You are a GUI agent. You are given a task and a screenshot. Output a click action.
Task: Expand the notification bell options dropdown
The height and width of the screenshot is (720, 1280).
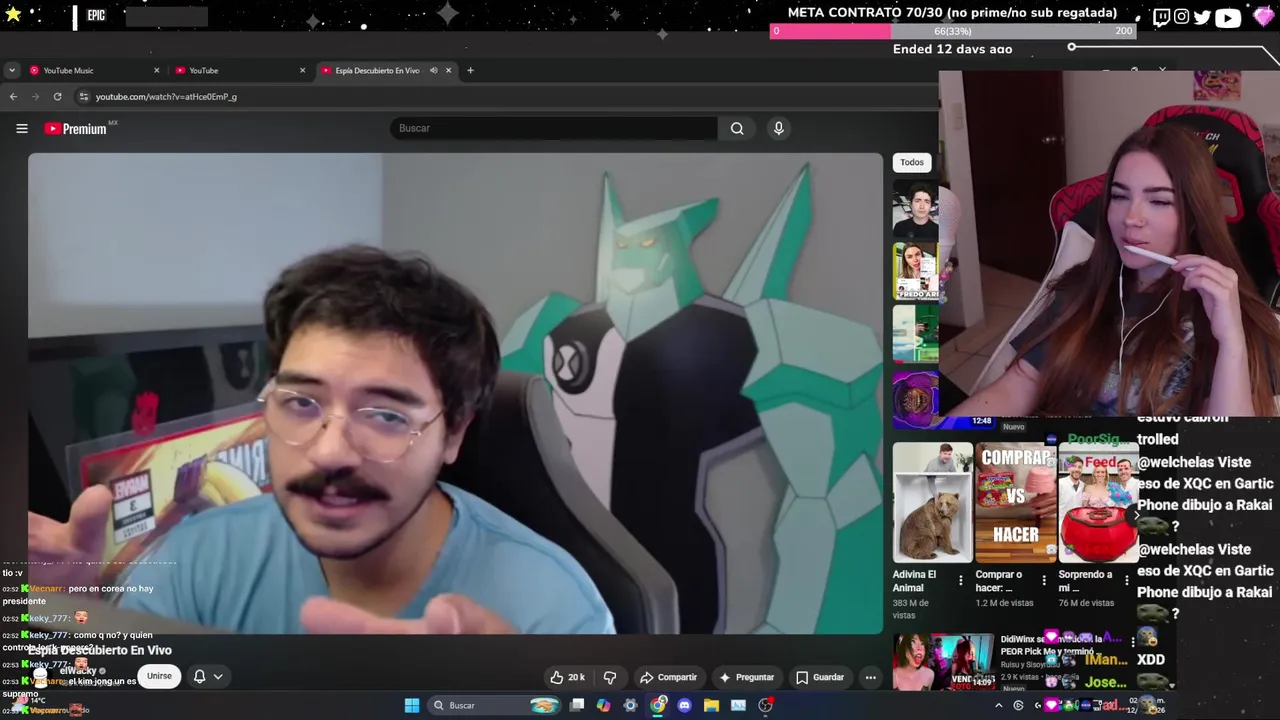pos(207,676)
